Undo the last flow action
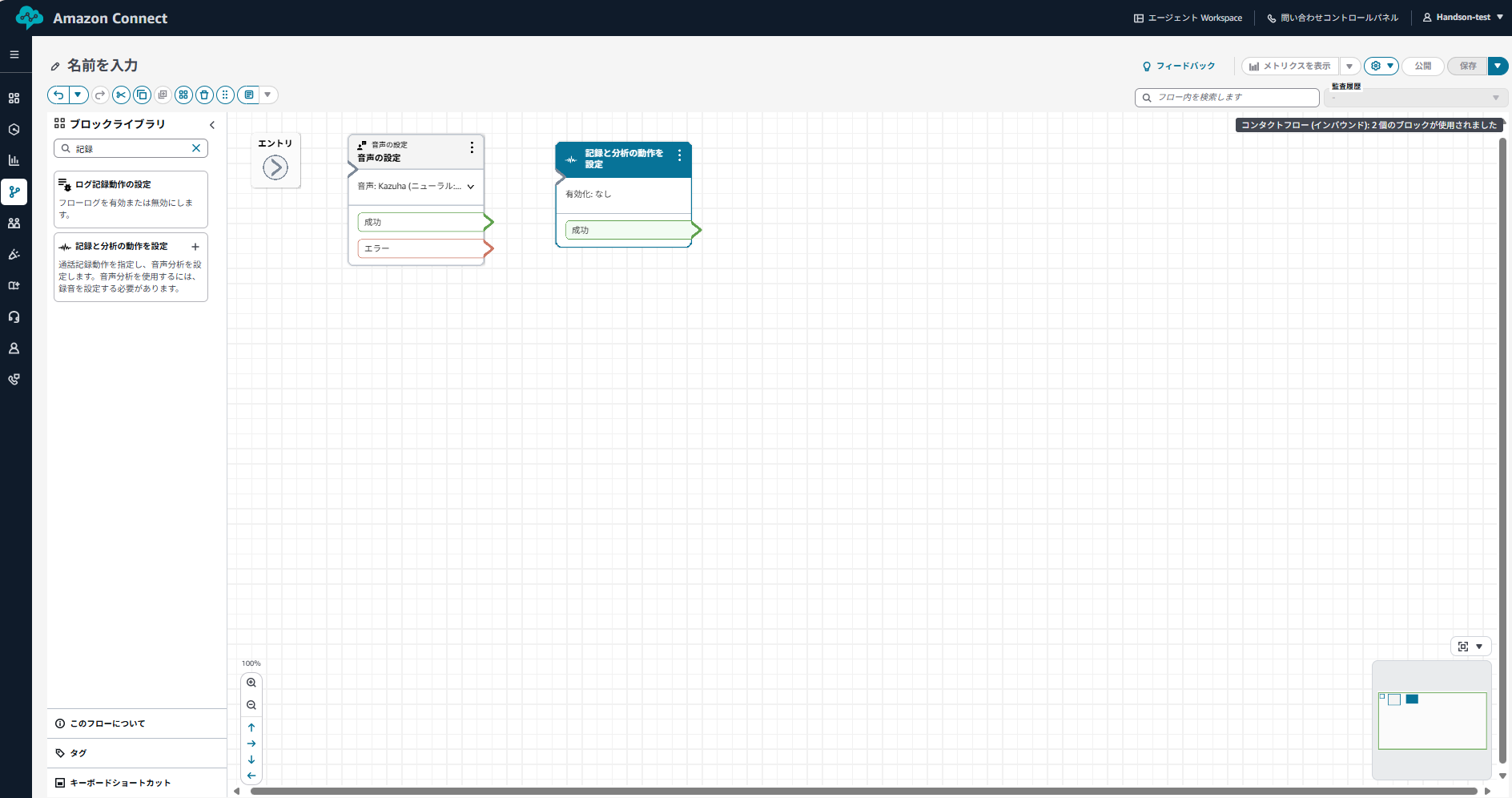Image resolution: width=1512 pixels, height=798 pixels. [58, 95]
